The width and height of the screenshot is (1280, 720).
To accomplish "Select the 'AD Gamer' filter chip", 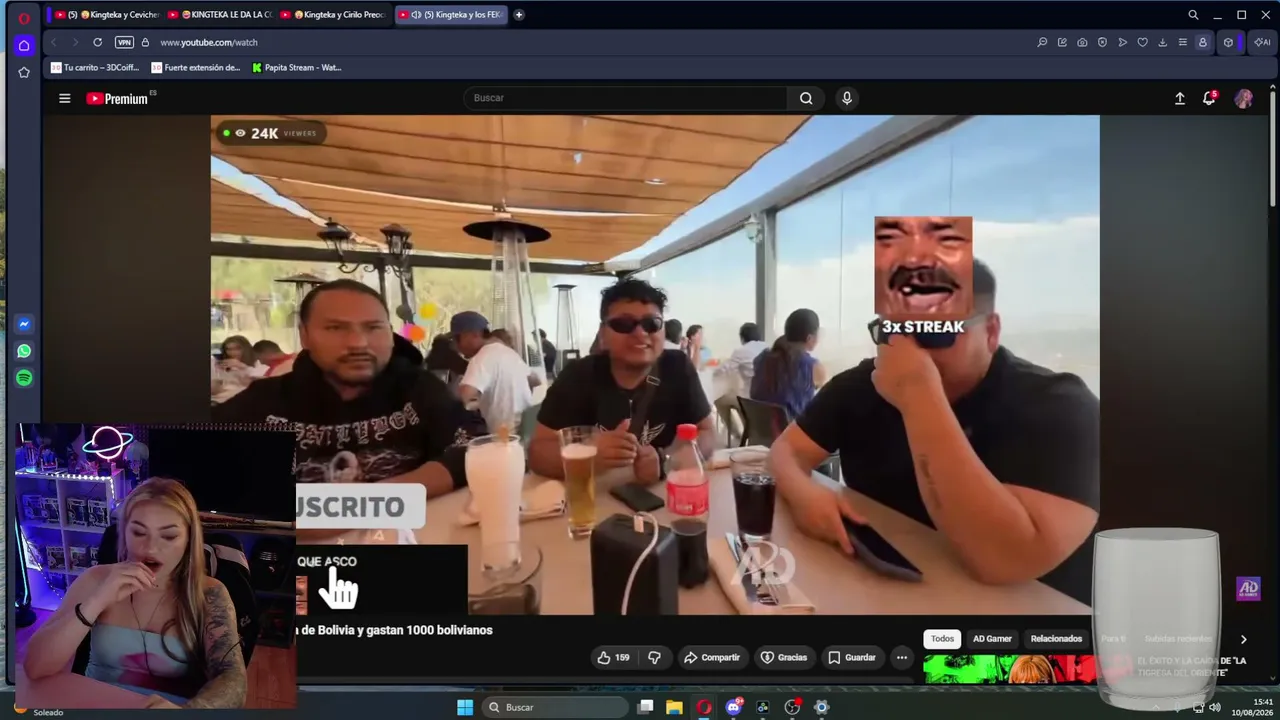I will (x=993, y=638).
